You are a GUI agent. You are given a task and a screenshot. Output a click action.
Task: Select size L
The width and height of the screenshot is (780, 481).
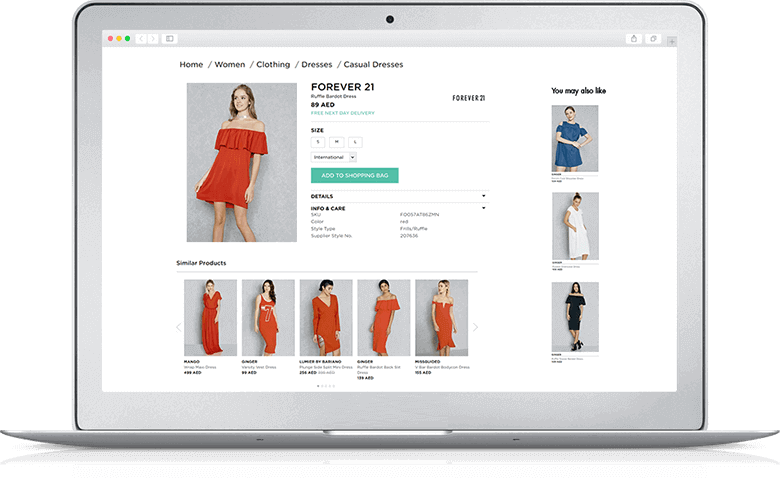click(x=355, y=142)
